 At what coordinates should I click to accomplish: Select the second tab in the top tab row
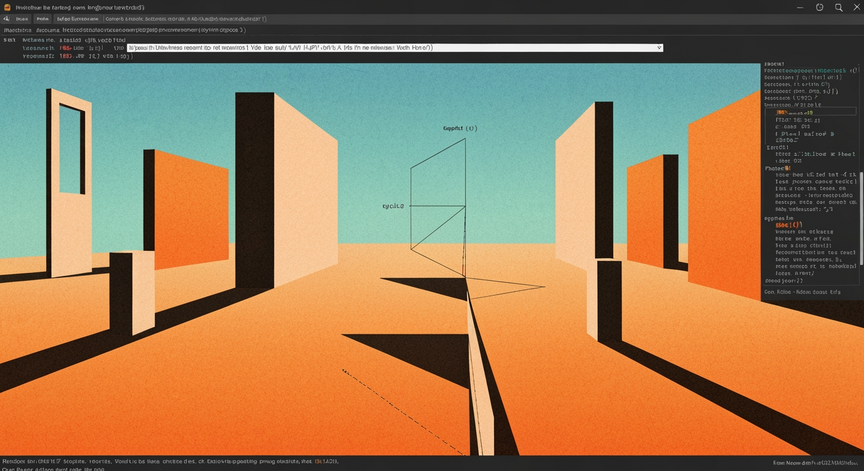click(x=42, y=19)
